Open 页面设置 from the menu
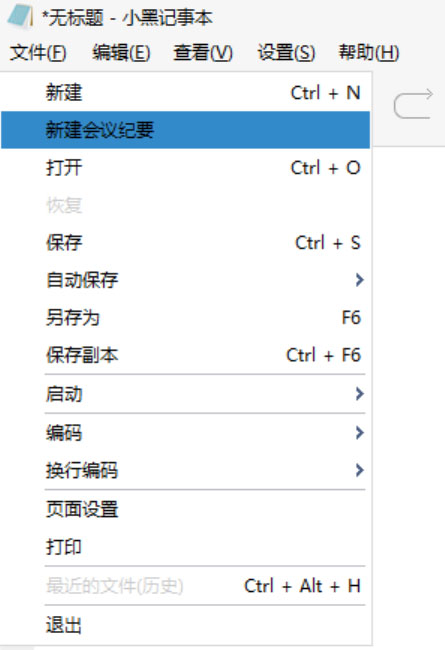 185,509
